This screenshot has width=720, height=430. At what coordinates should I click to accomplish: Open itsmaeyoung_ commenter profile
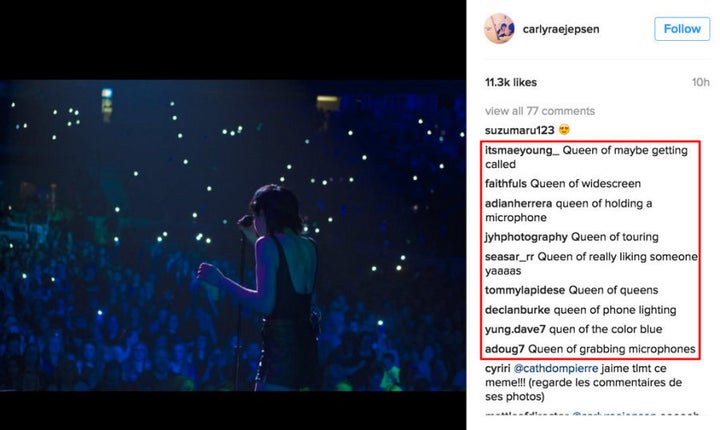522,150
